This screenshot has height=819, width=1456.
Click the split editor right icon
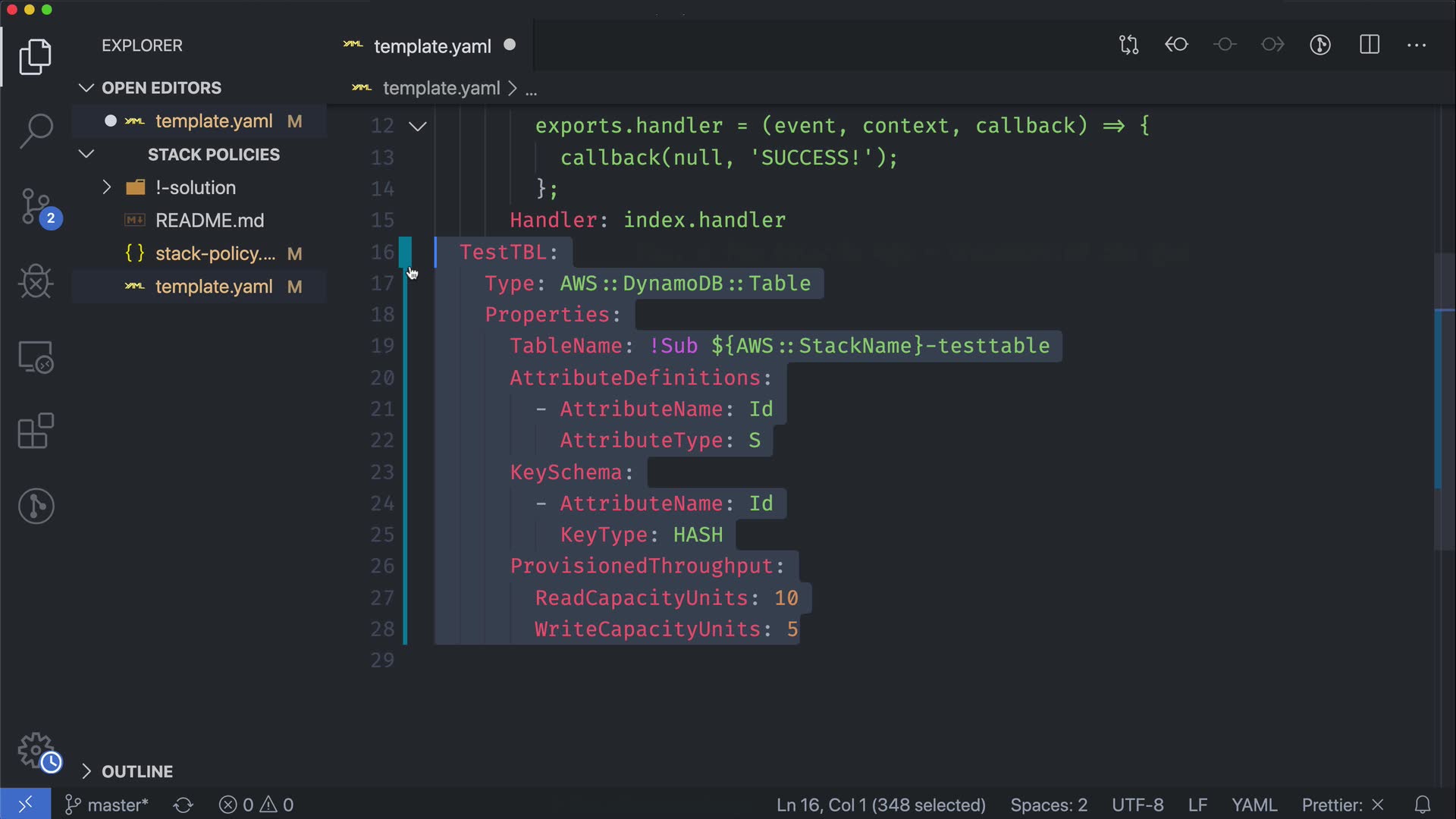pyautogui.click(x=1370, y=45)
